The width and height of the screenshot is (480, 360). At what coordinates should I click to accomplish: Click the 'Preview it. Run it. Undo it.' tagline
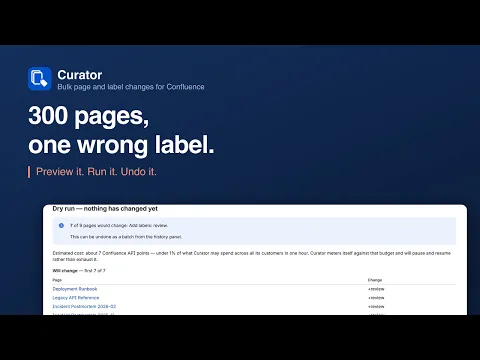96,172
